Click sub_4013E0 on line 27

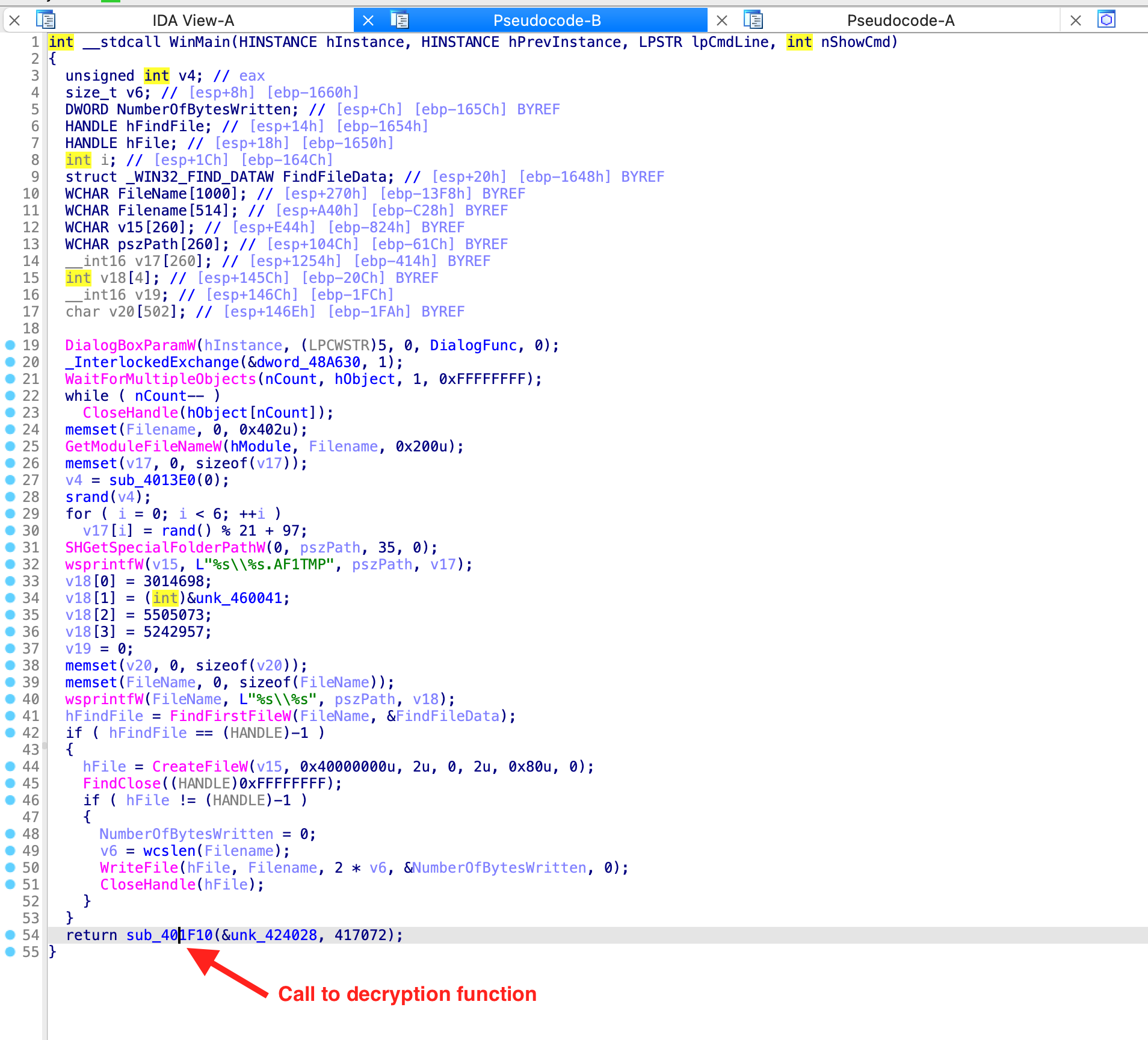152,480
